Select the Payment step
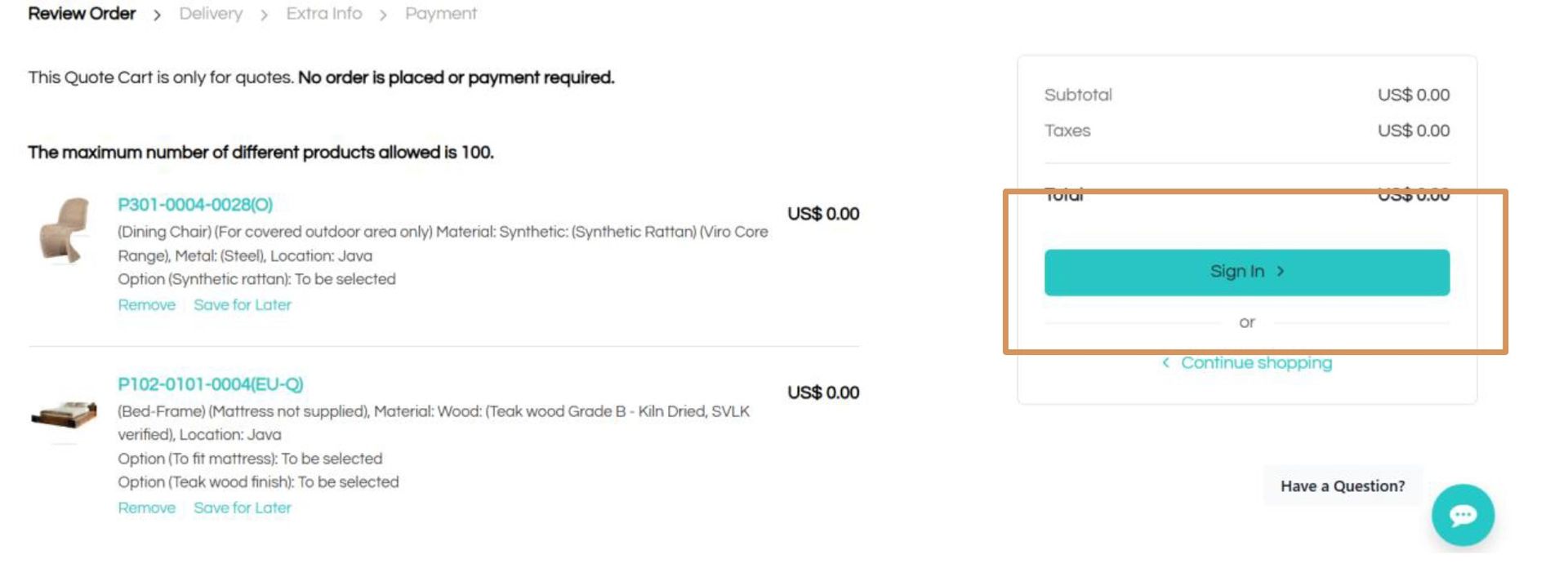Image resolution: width=1568 pixels, height=572 pixels. pos(441,14)
